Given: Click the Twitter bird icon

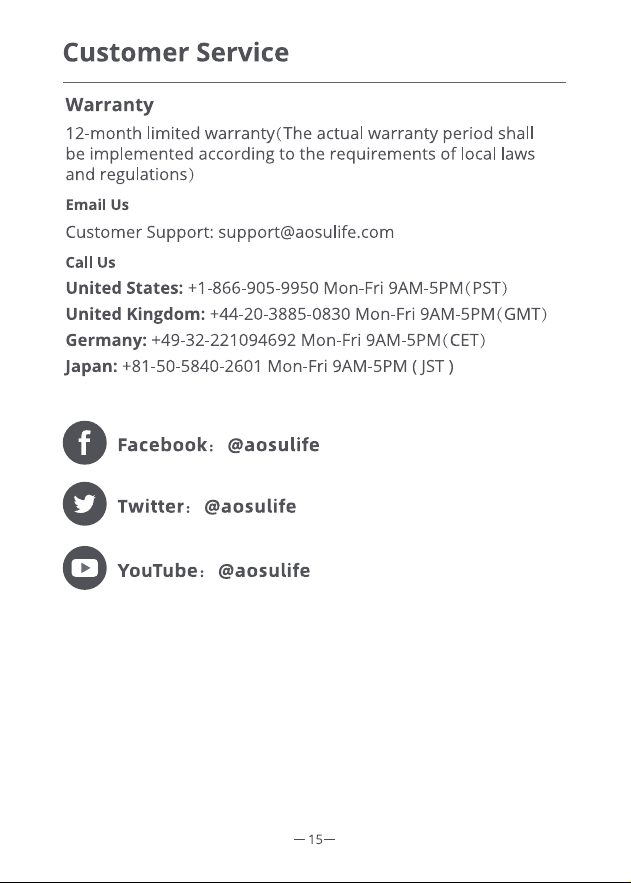Looking at the screenshot, I should coord(84,503).
